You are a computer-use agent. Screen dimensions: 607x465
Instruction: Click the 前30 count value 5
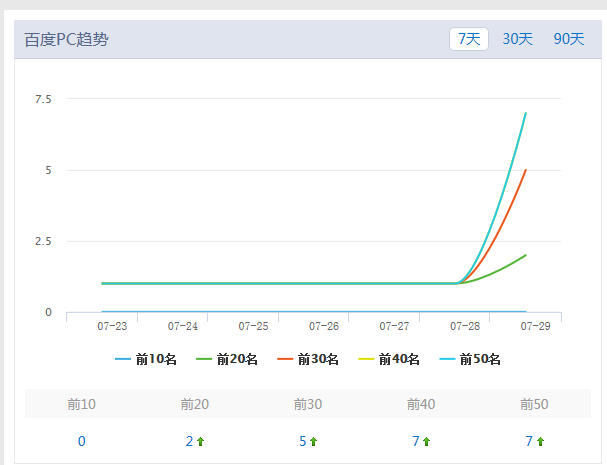point(303,441)
